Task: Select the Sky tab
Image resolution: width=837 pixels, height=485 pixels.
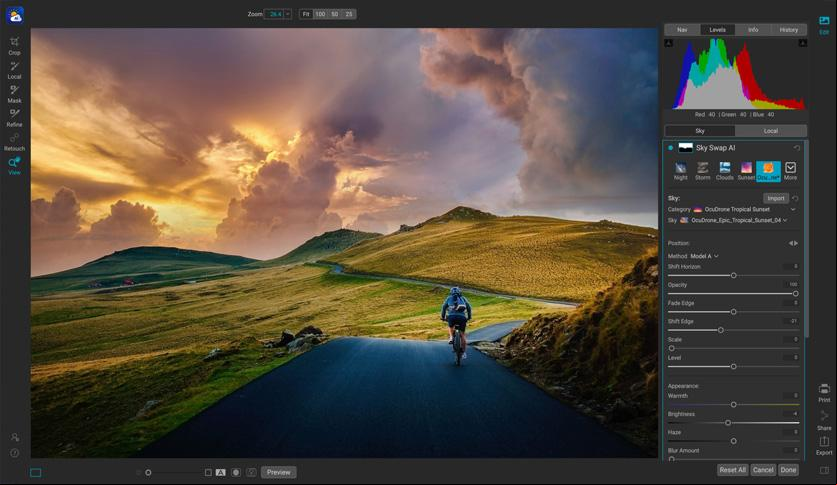Action: click(x=700, y=131)
